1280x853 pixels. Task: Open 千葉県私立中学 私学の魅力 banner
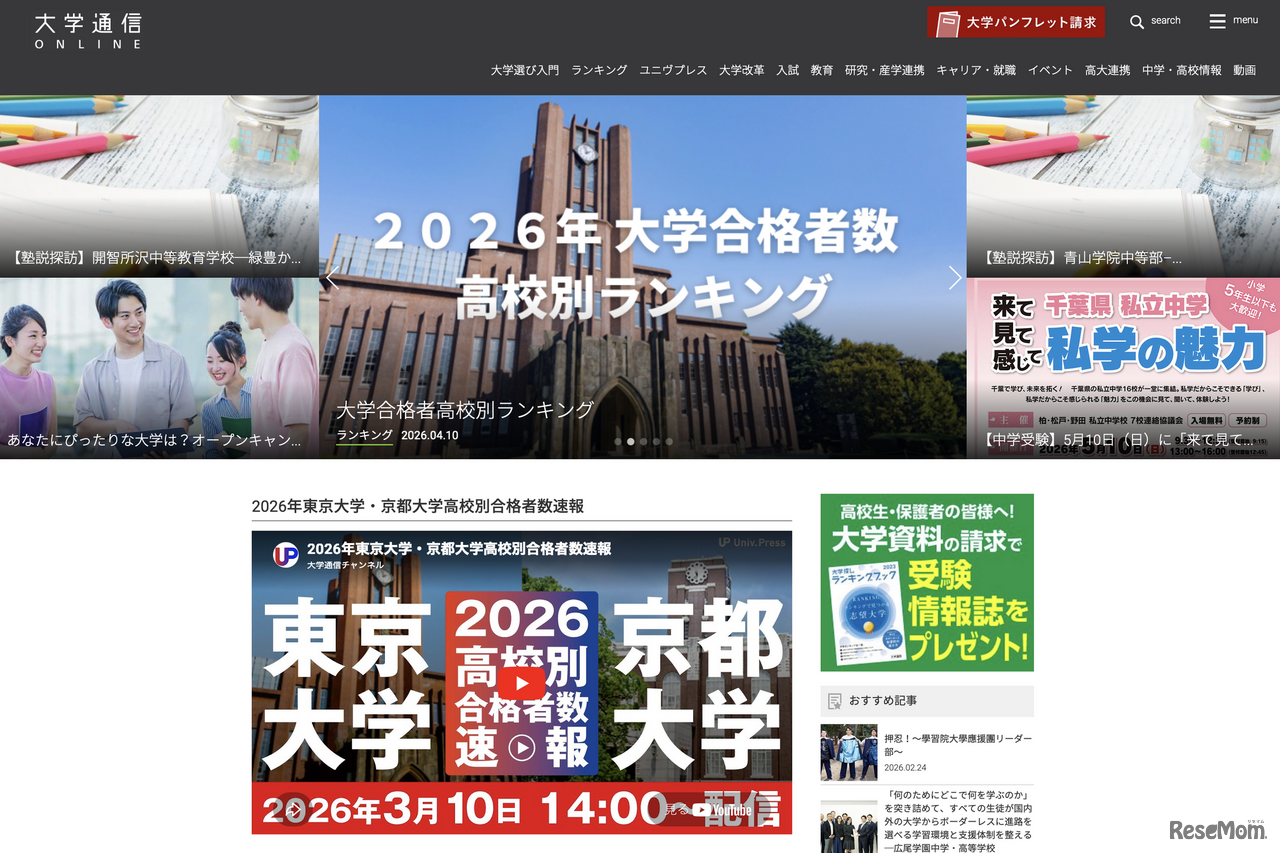coord(1123,368)
